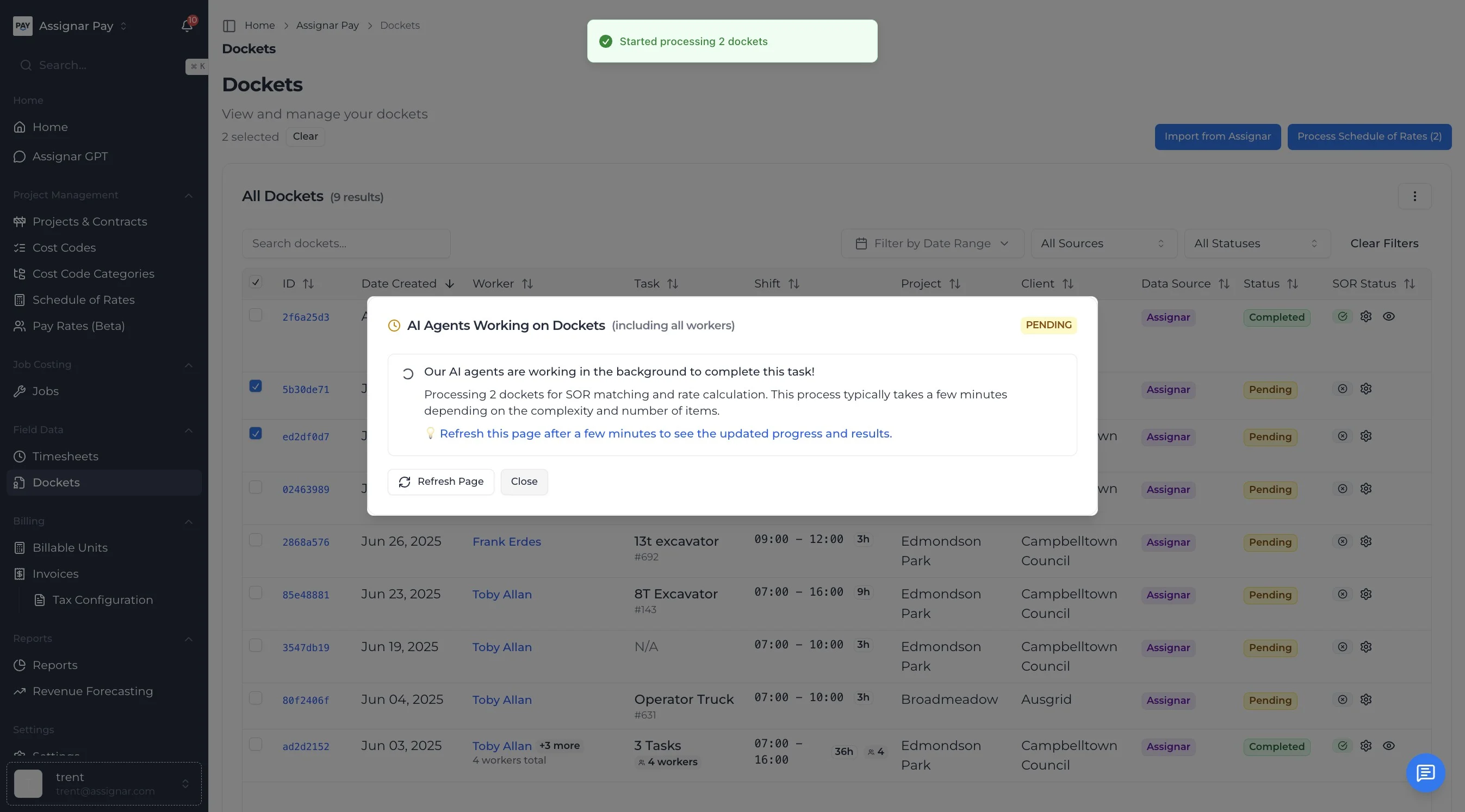Screen dimensions: 1465x812
Task: Check the docket 2868a576 checkbox
Action: click(256, 540)
